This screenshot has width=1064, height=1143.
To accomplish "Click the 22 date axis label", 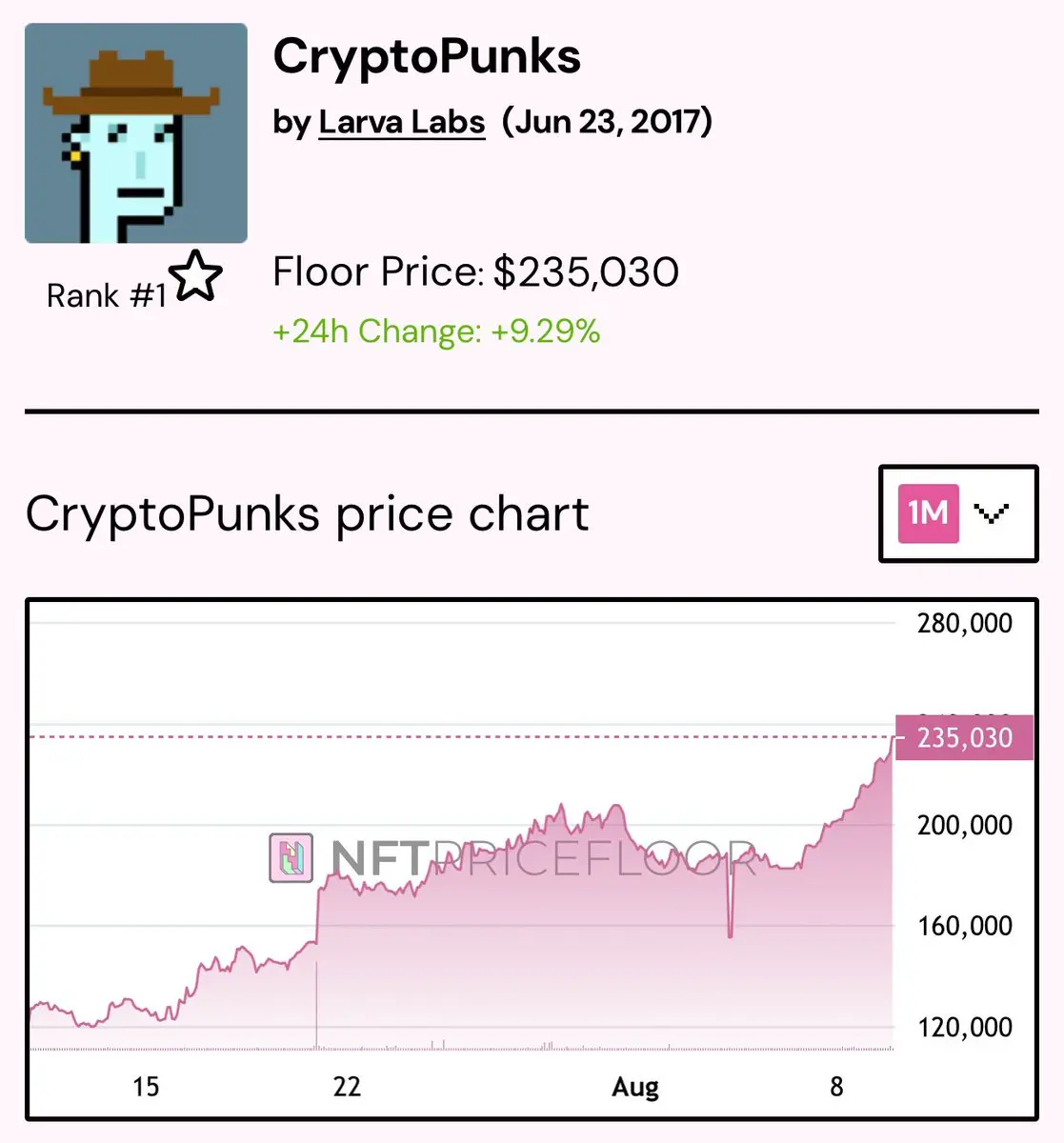I will tap(347, 1087).
